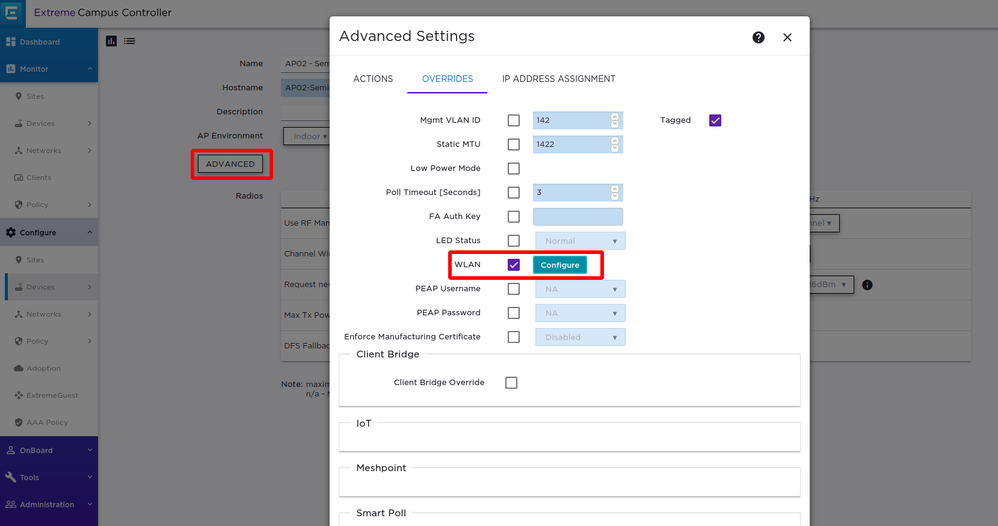The height and width of the screenshot is (526, 998).
Task: Open the LED Status dropdown
Action: click(x=580, y=241)
